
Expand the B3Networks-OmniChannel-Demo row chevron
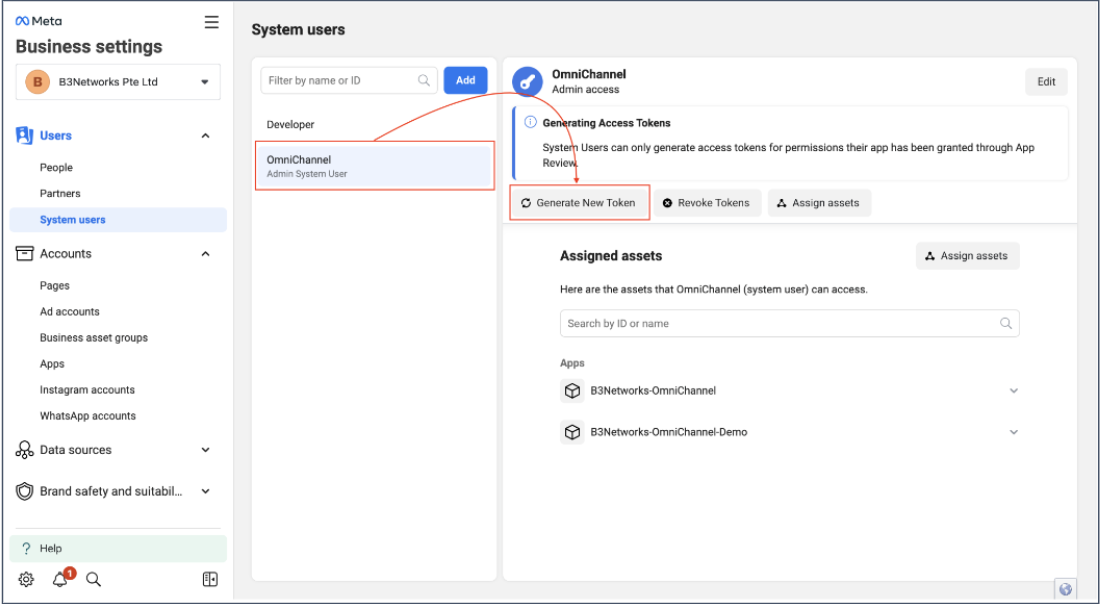click(x=1014, y=432)
